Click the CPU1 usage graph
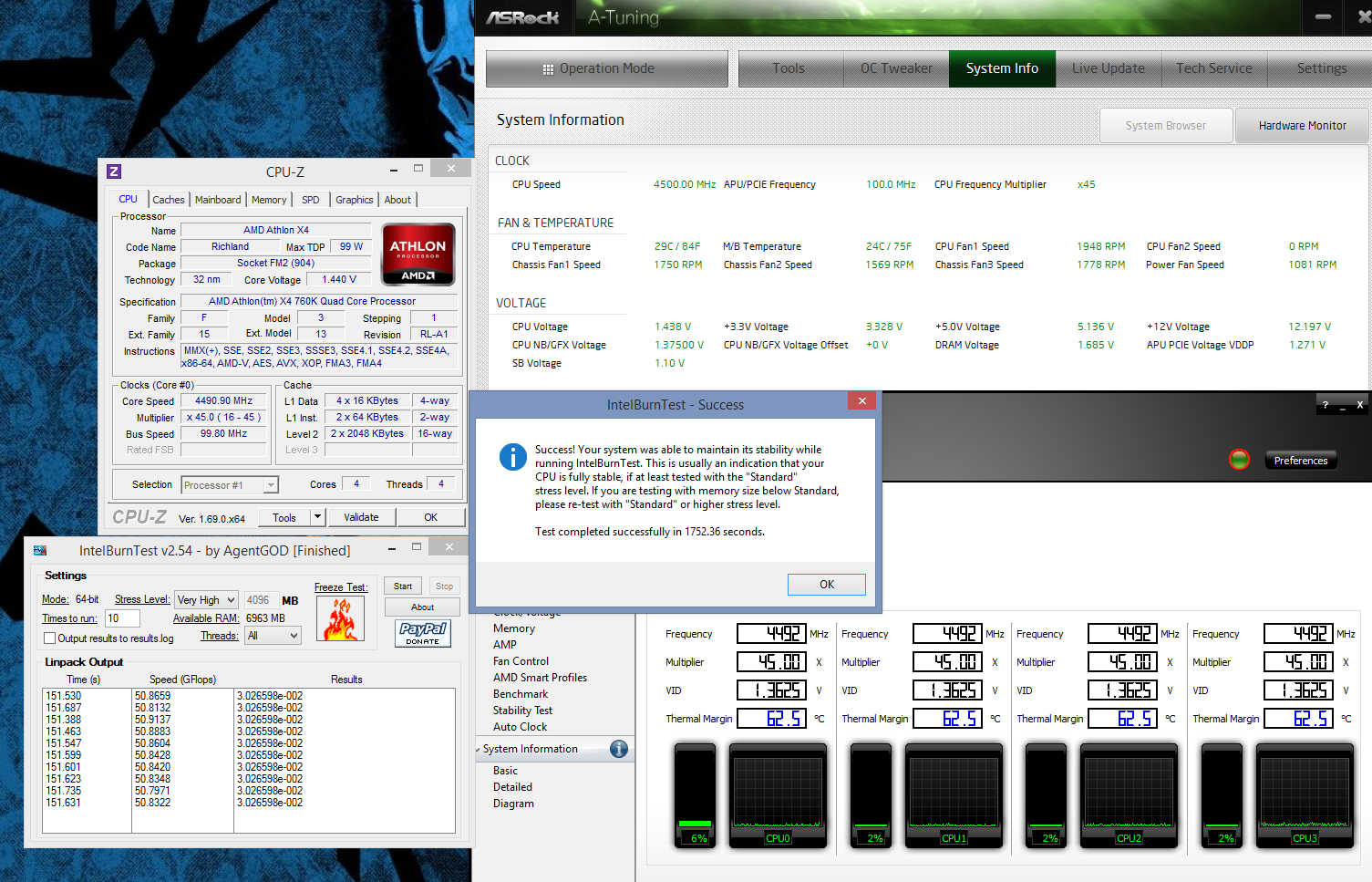The image size is (1372, 882). [x=954, y=795]
